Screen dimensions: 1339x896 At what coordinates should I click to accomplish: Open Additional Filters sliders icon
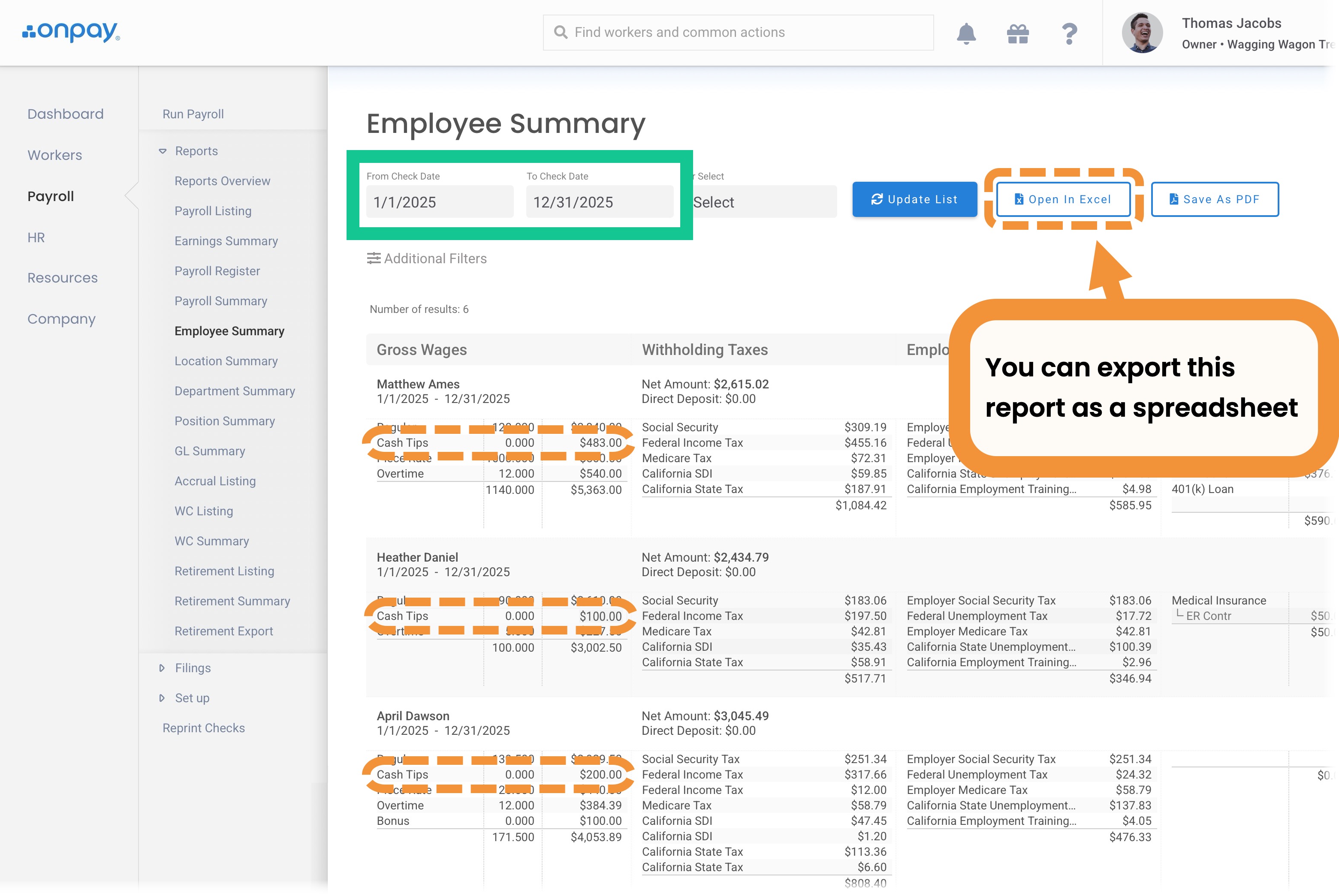(373, 258)
